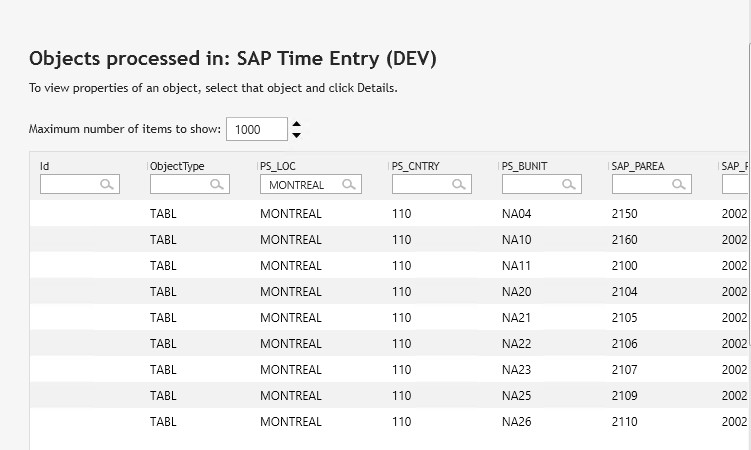
Task: Focus the maximum number of items field
Action: click(x=257, y=129)
